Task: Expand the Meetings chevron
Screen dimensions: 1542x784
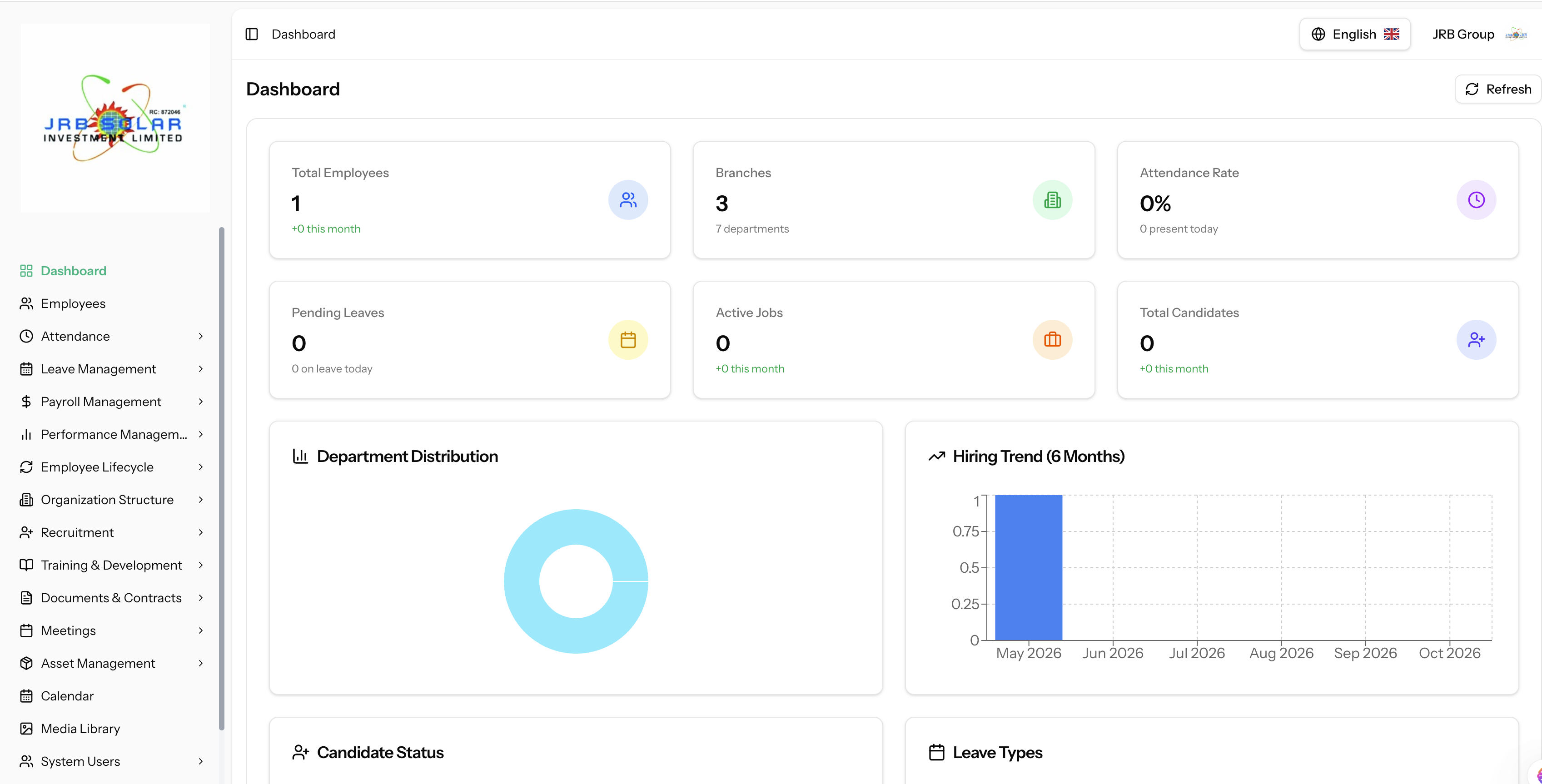Action: click(200, 630)
